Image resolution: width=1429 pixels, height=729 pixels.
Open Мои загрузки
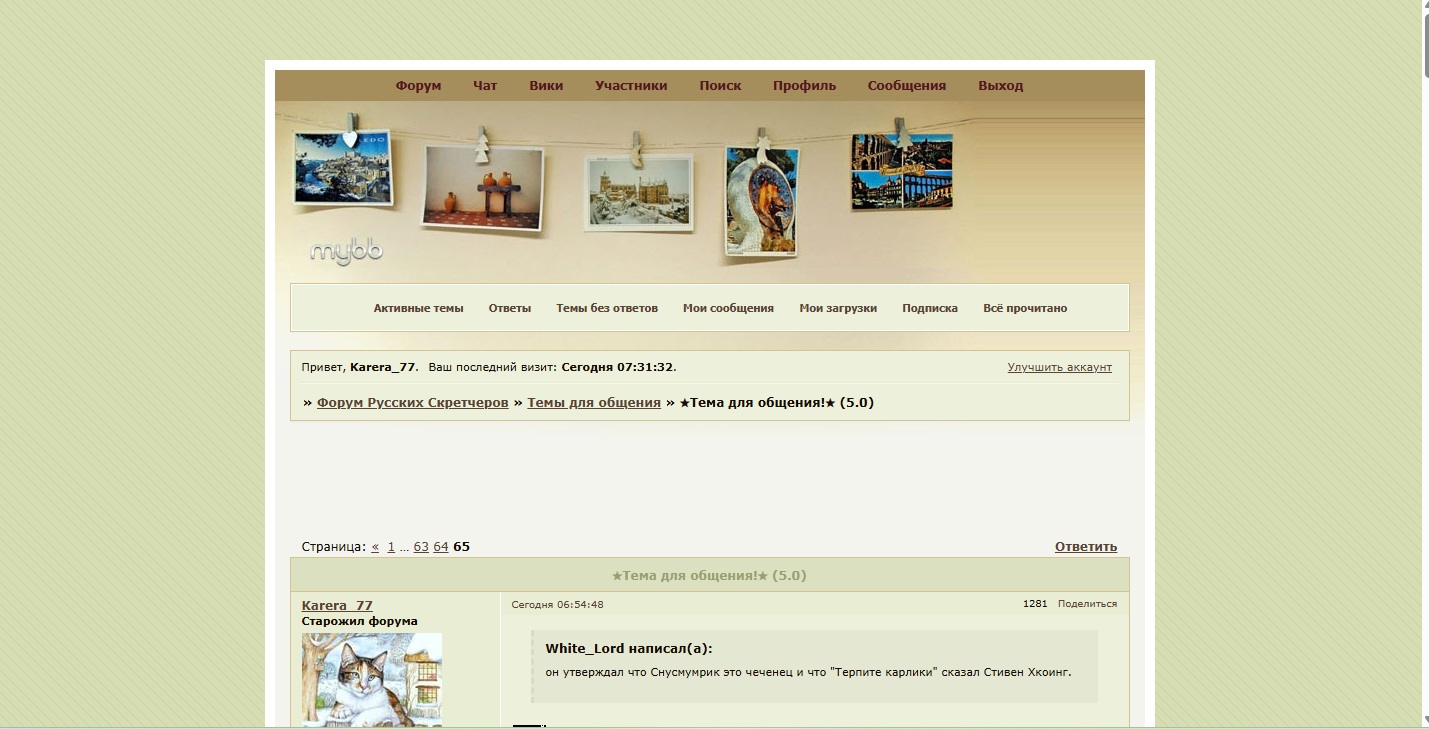838,308
